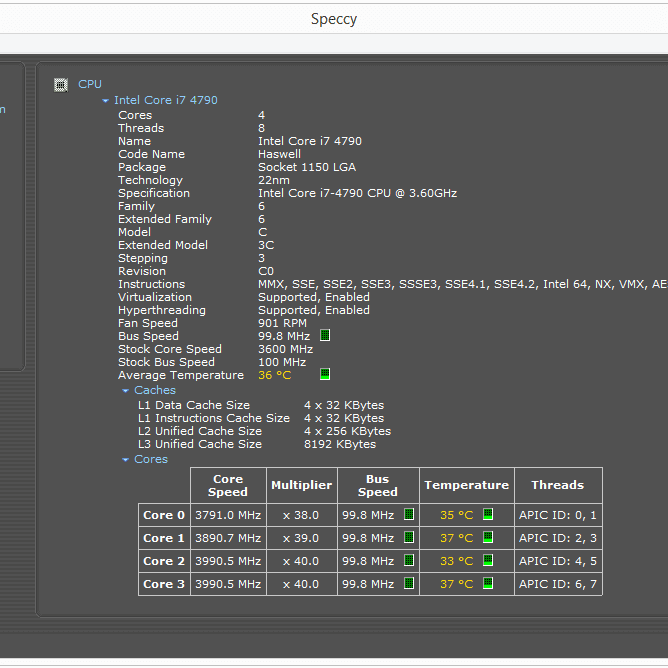Select the Bus Speed column header

click(378, 485)
